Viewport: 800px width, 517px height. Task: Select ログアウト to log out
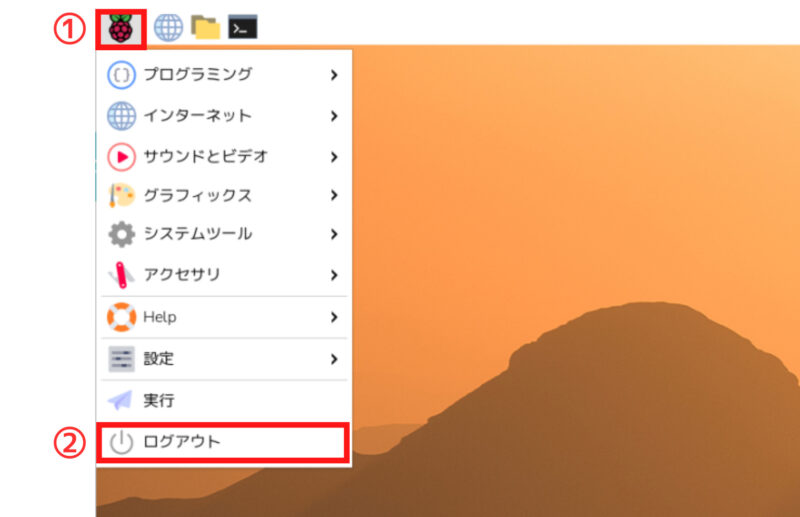[181, 442]
